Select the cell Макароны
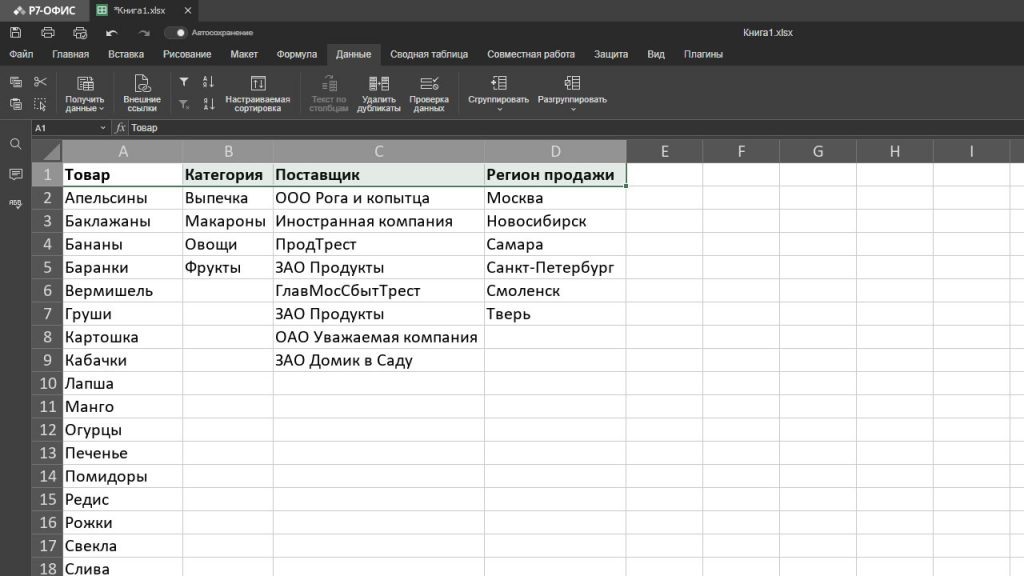The image size is (1024, 576). pos(228,221)
